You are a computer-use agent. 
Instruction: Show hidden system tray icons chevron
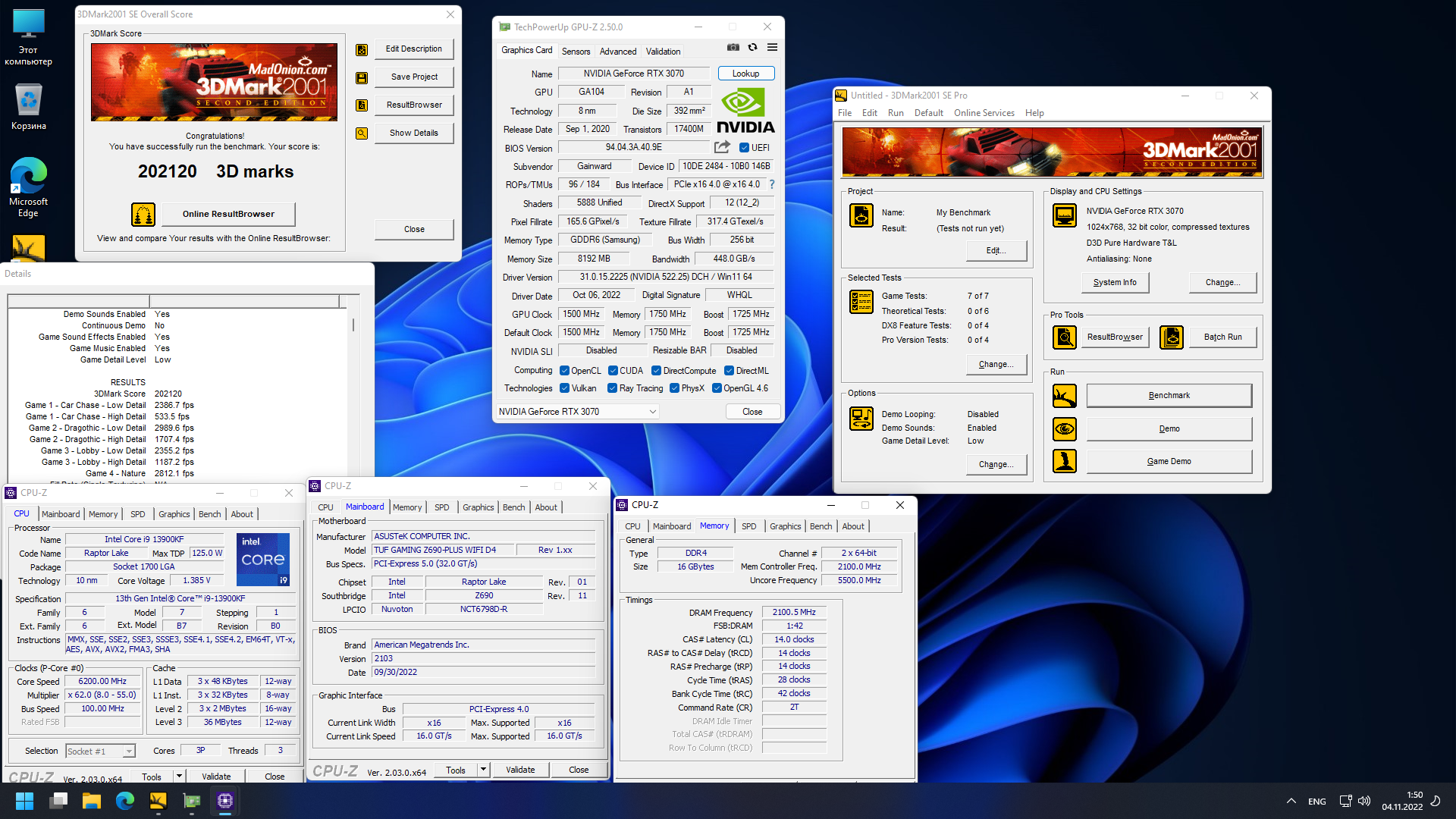point(1291,801)
